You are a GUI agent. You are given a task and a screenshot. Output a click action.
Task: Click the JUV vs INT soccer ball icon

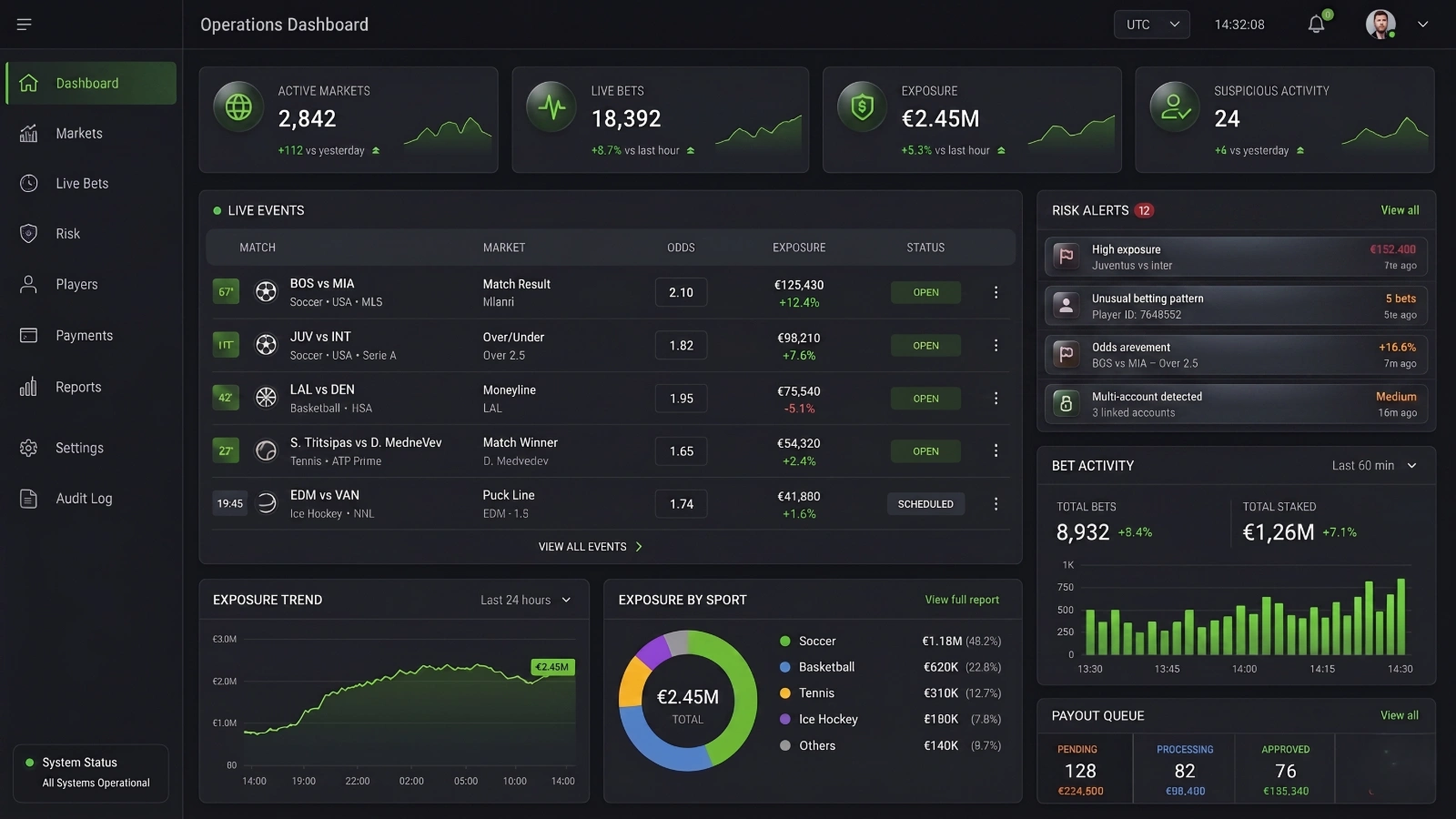click(266, 345)
